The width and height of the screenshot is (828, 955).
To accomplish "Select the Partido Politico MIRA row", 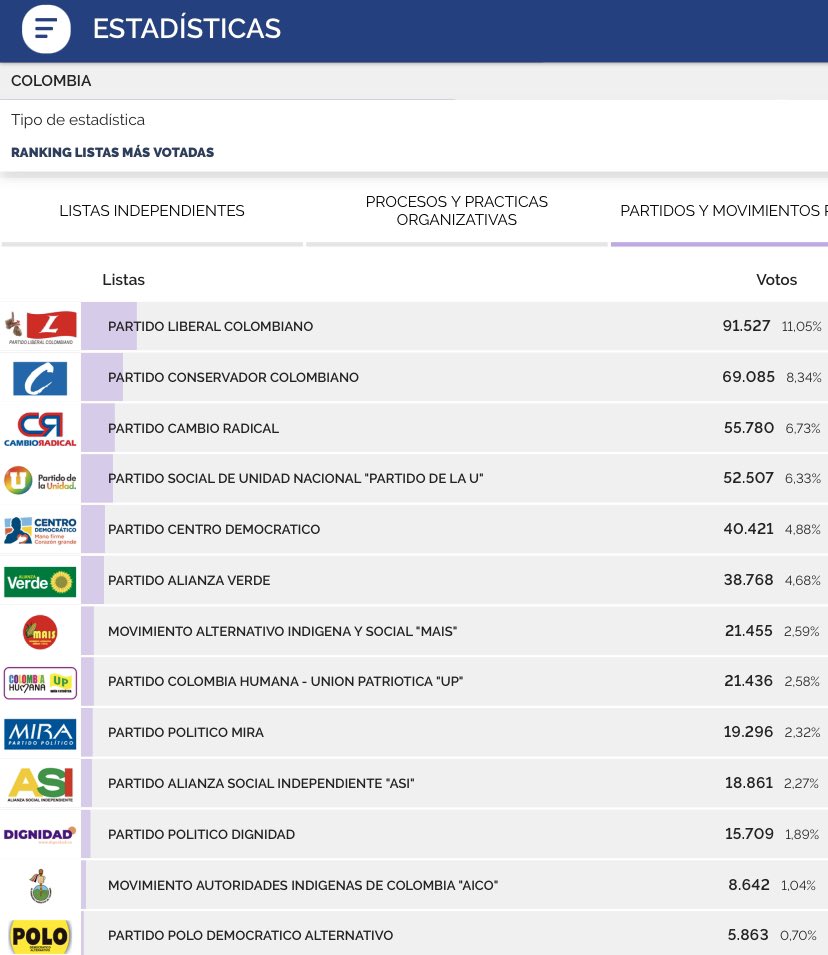I will point(455,733).
